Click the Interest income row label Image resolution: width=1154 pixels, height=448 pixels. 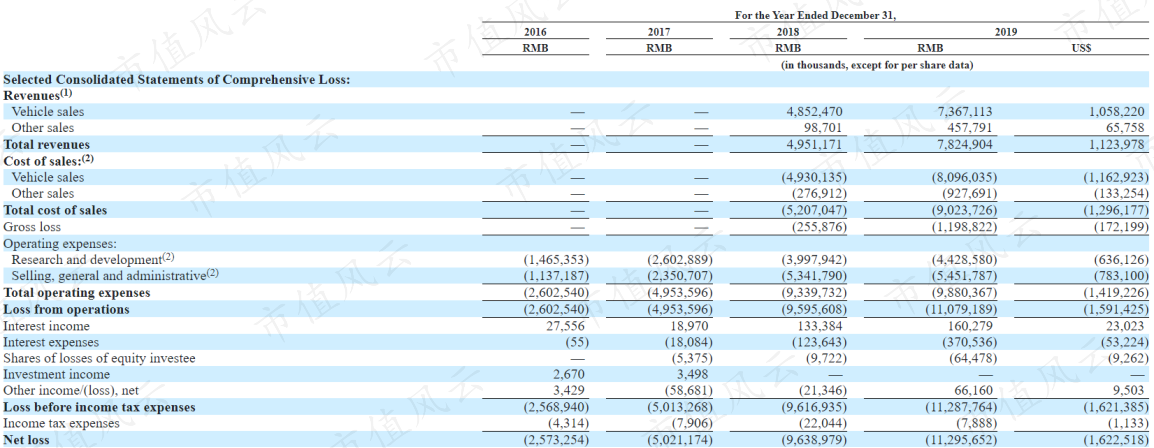click(46, 326)
